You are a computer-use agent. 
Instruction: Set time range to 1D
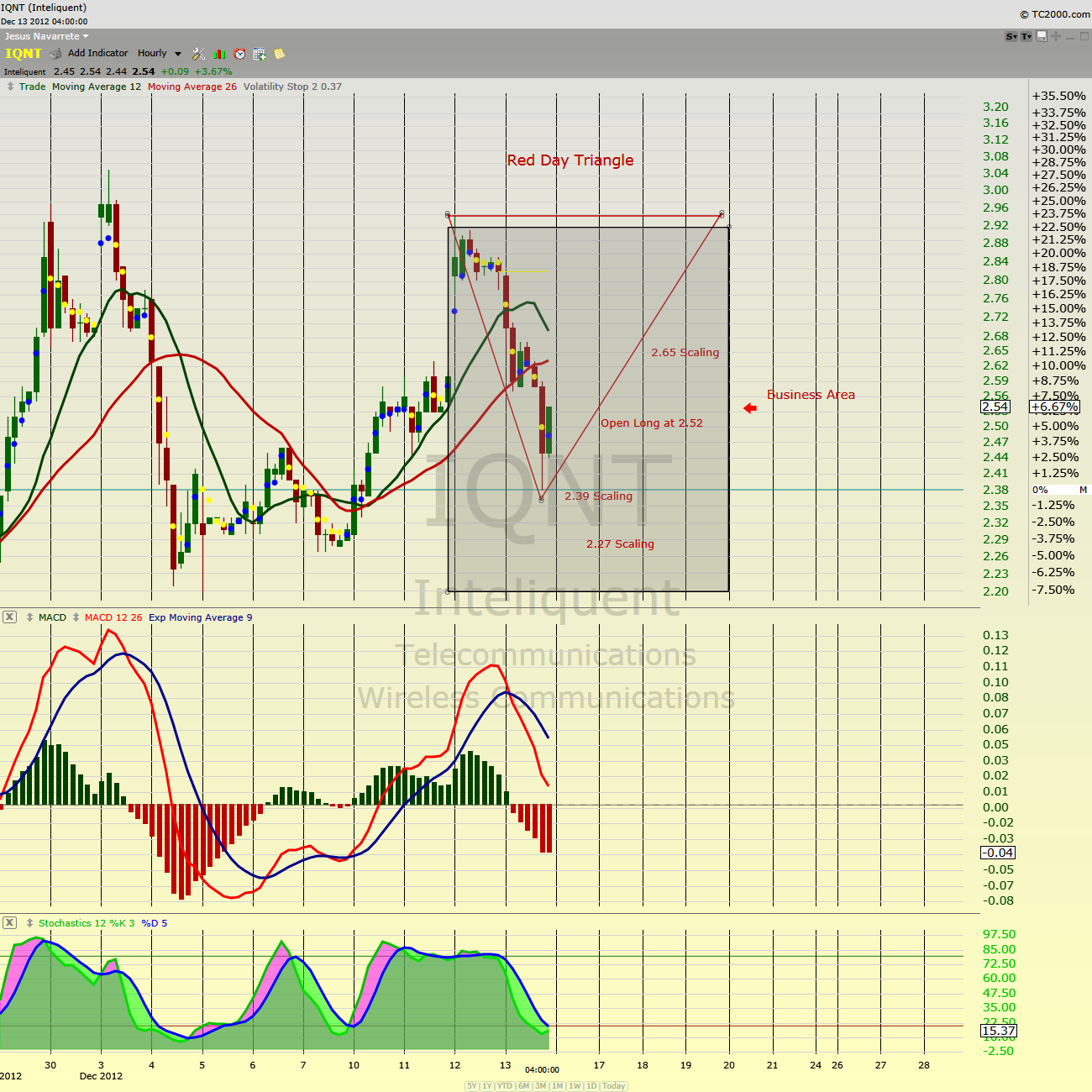(x=592, y=1086)
